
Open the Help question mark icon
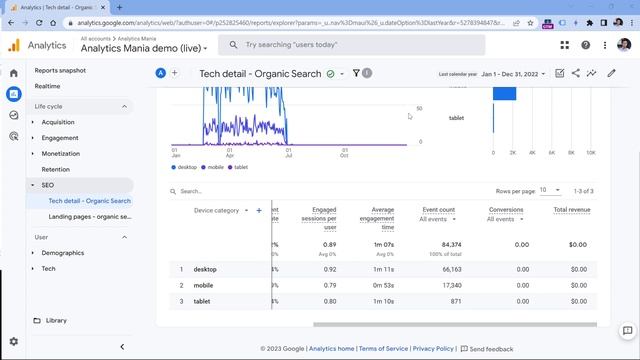(x=585, y=45)
